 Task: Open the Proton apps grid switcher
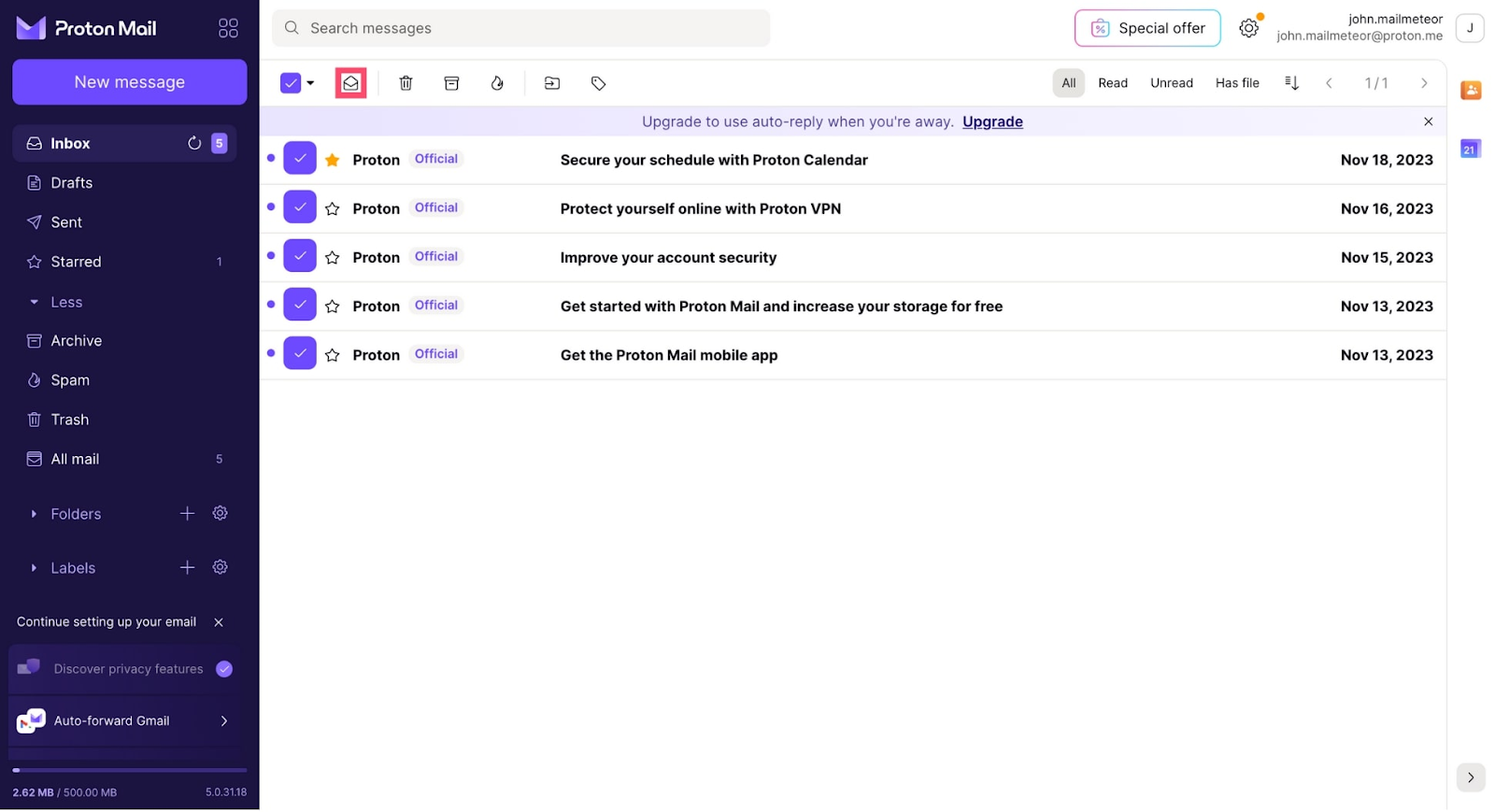228,28
